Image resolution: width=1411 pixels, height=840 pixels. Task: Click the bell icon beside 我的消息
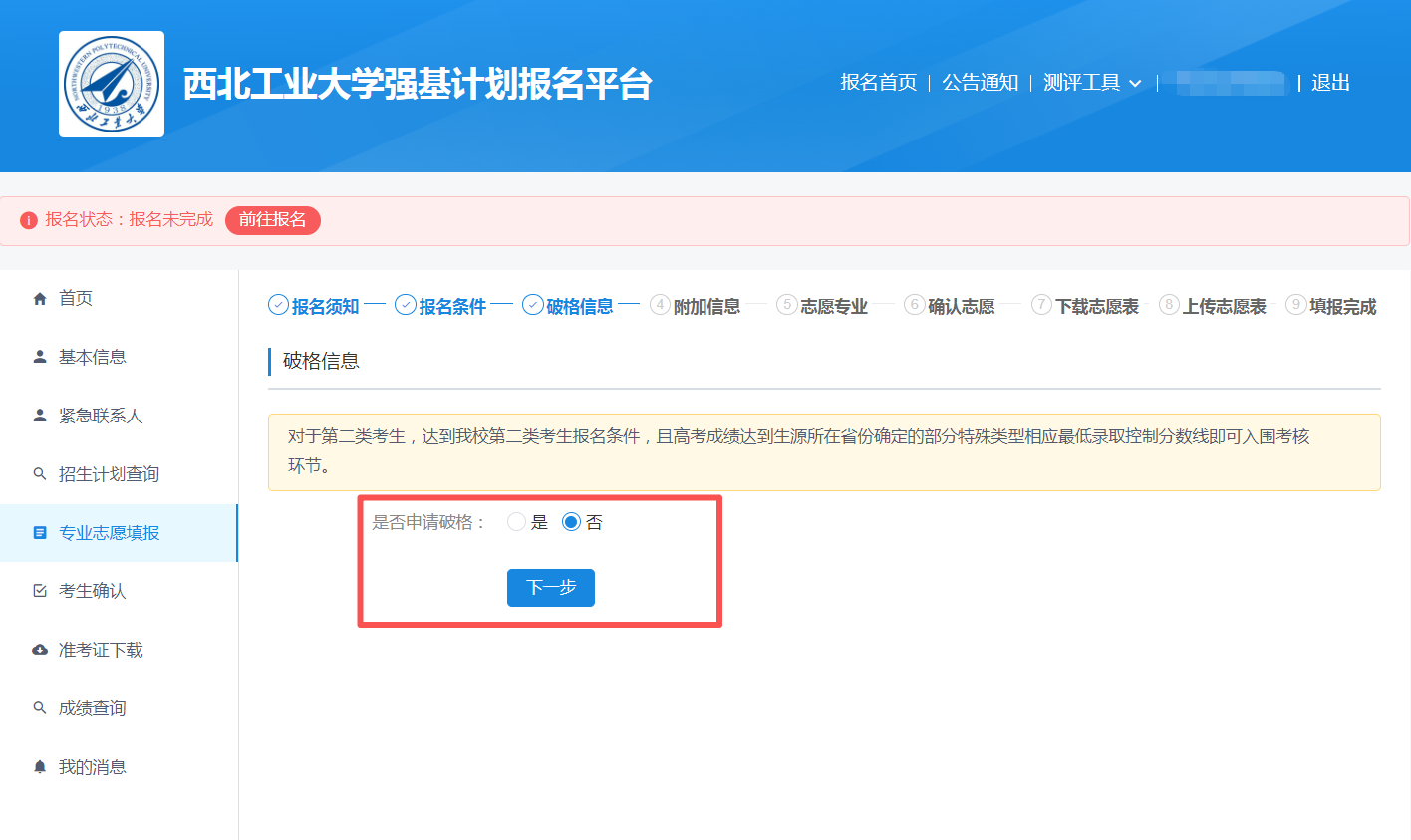[40, 767]
